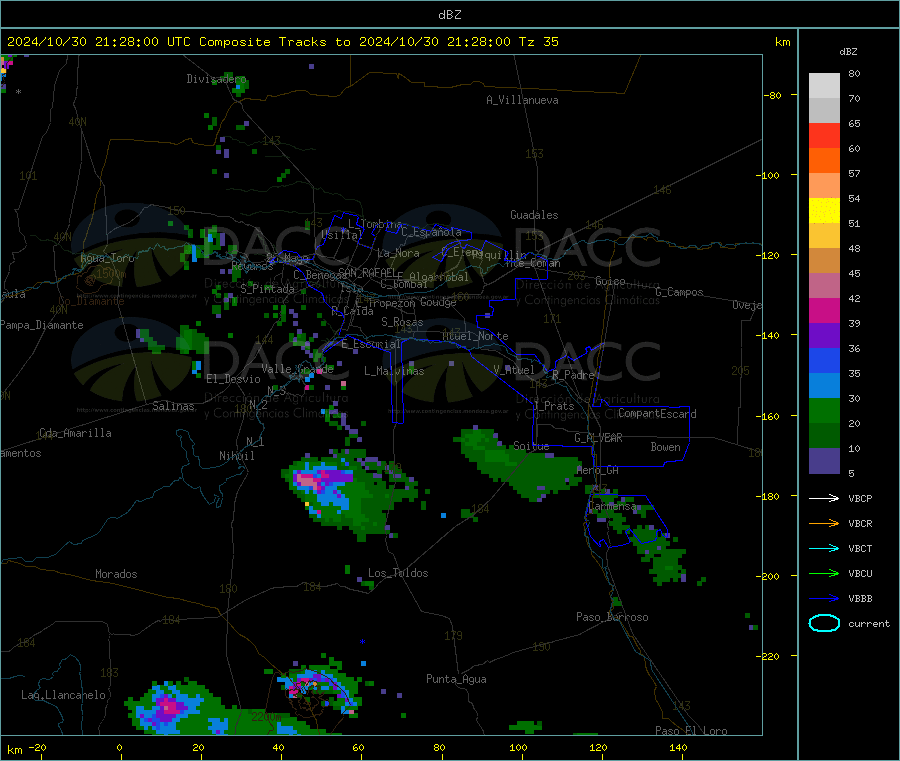Click the L_Malvinas place label
900x761 pixels.
(394, 371)
